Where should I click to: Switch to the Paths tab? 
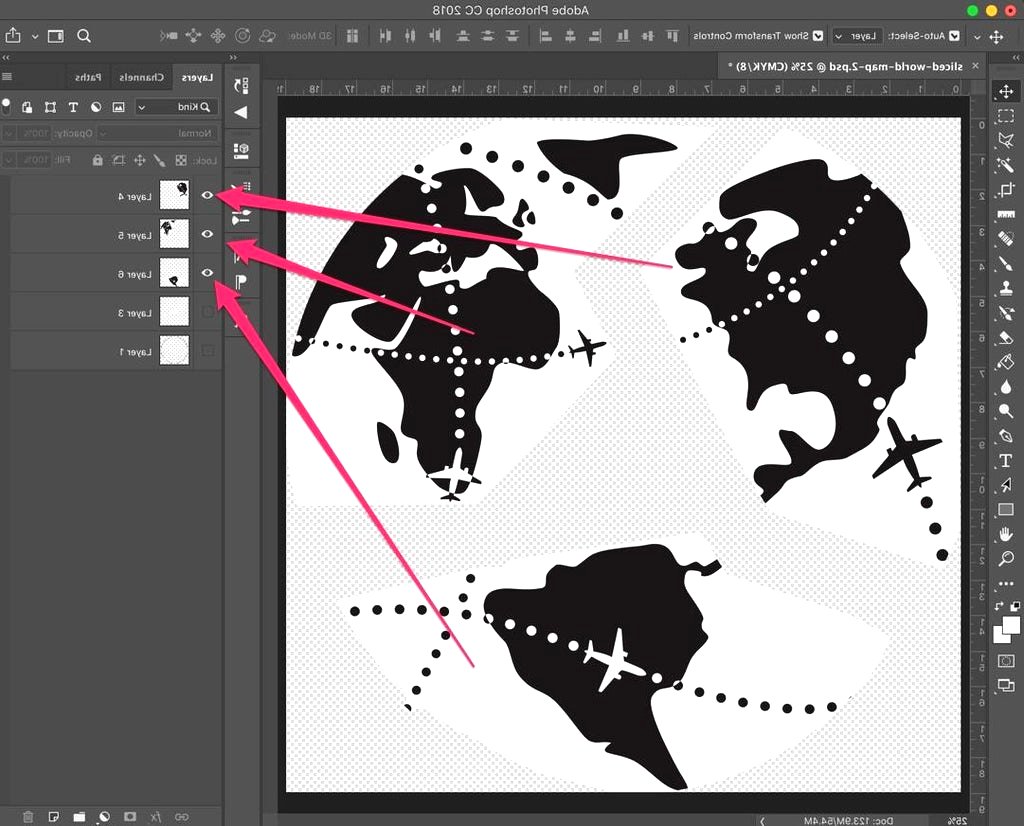[x=87, y=77]
